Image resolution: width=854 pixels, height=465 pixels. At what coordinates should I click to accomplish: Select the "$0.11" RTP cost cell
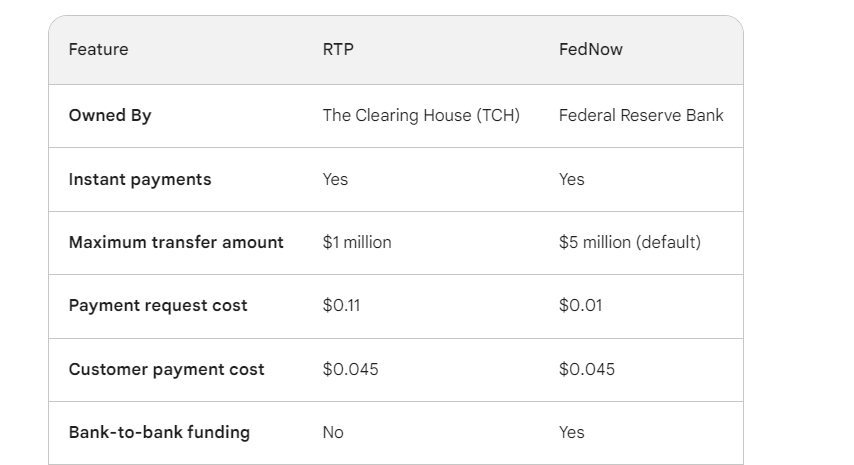click(341, 305)
